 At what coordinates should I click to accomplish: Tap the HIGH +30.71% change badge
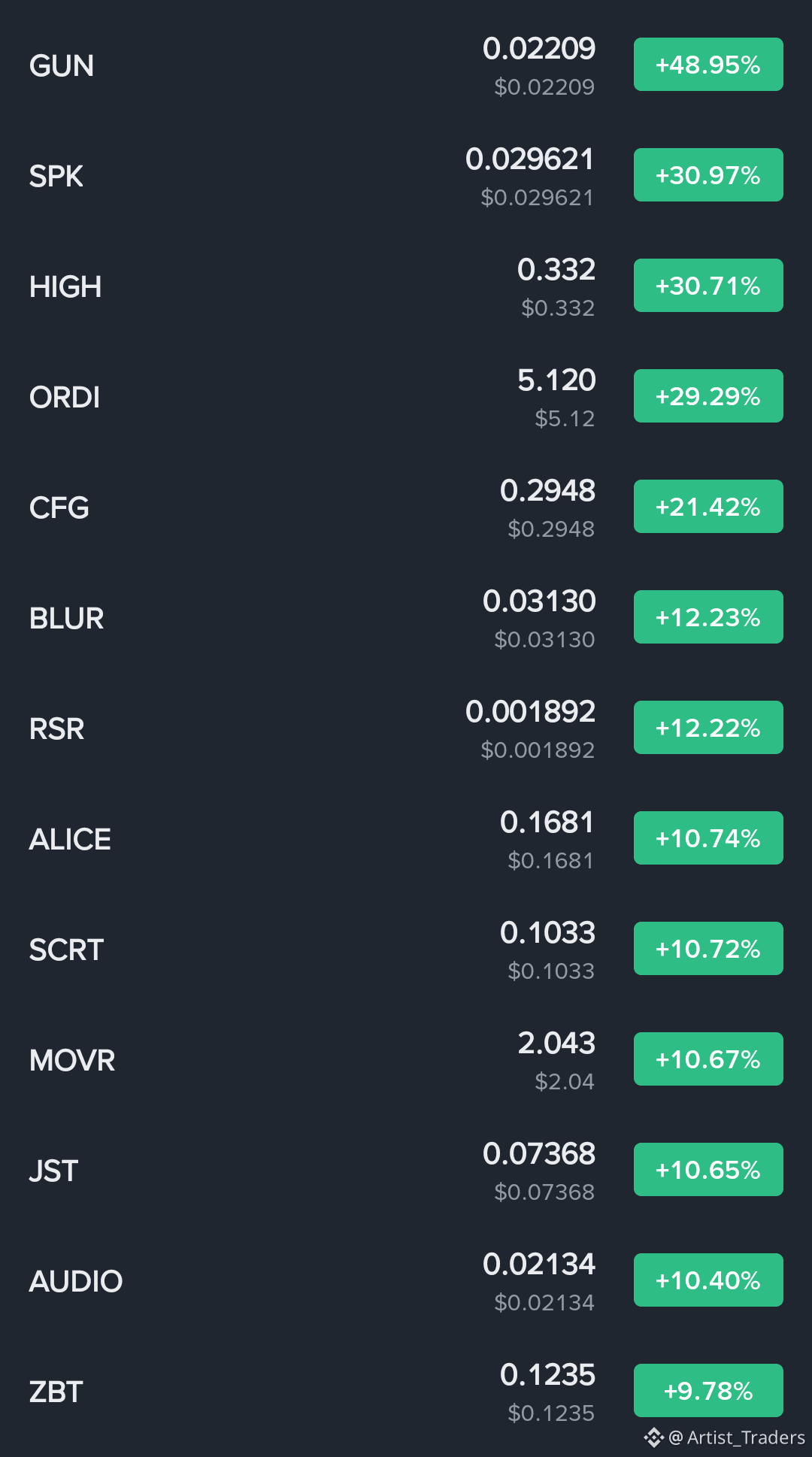click(x=708, y=286)
